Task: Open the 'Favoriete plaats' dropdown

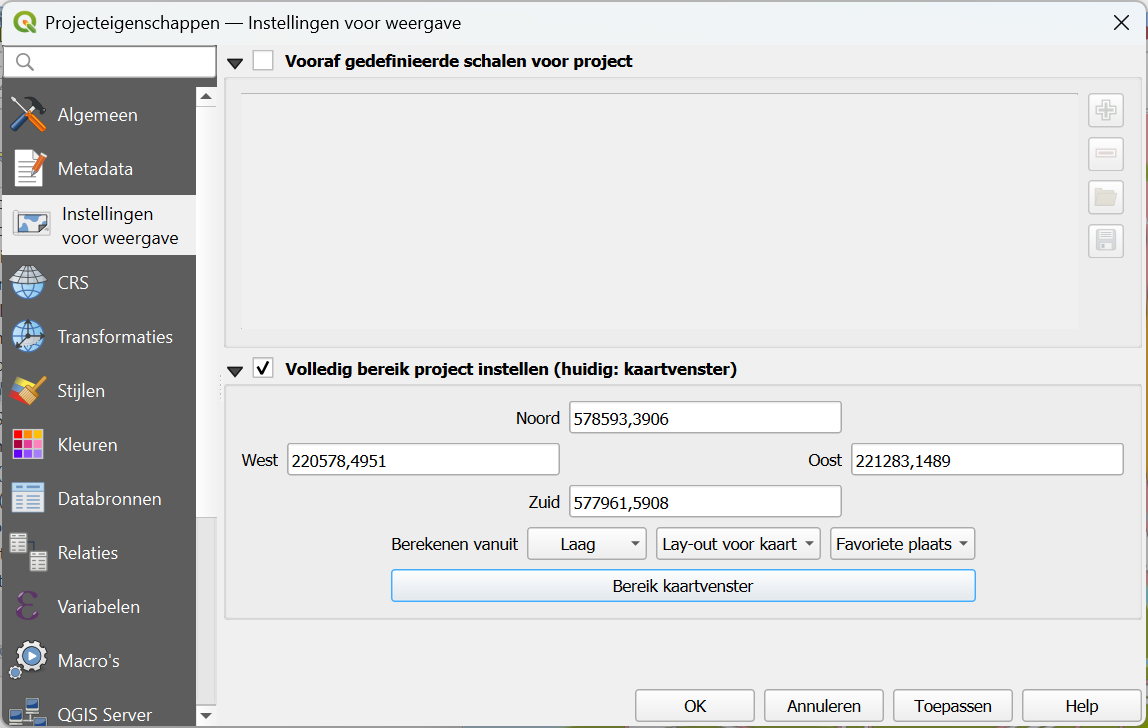Action: (x=902, y=544)
